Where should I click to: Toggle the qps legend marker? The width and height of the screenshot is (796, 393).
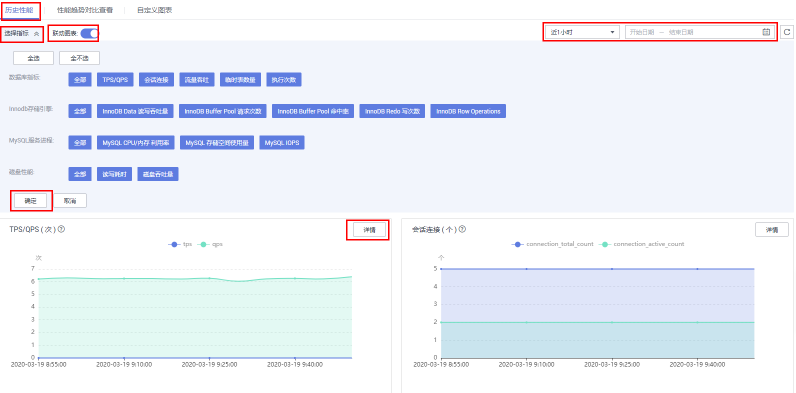pos(204,244)
